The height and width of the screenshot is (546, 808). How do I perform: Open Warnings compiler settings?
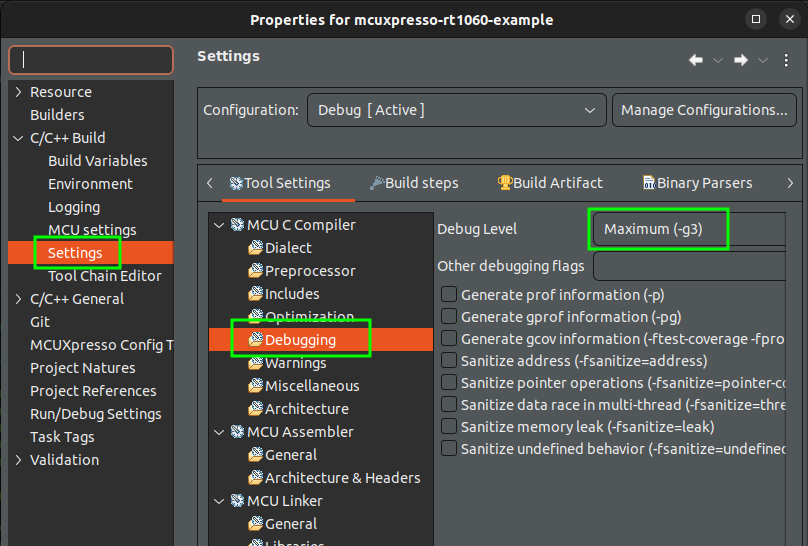pyautogui.click(x=295, y=363)
